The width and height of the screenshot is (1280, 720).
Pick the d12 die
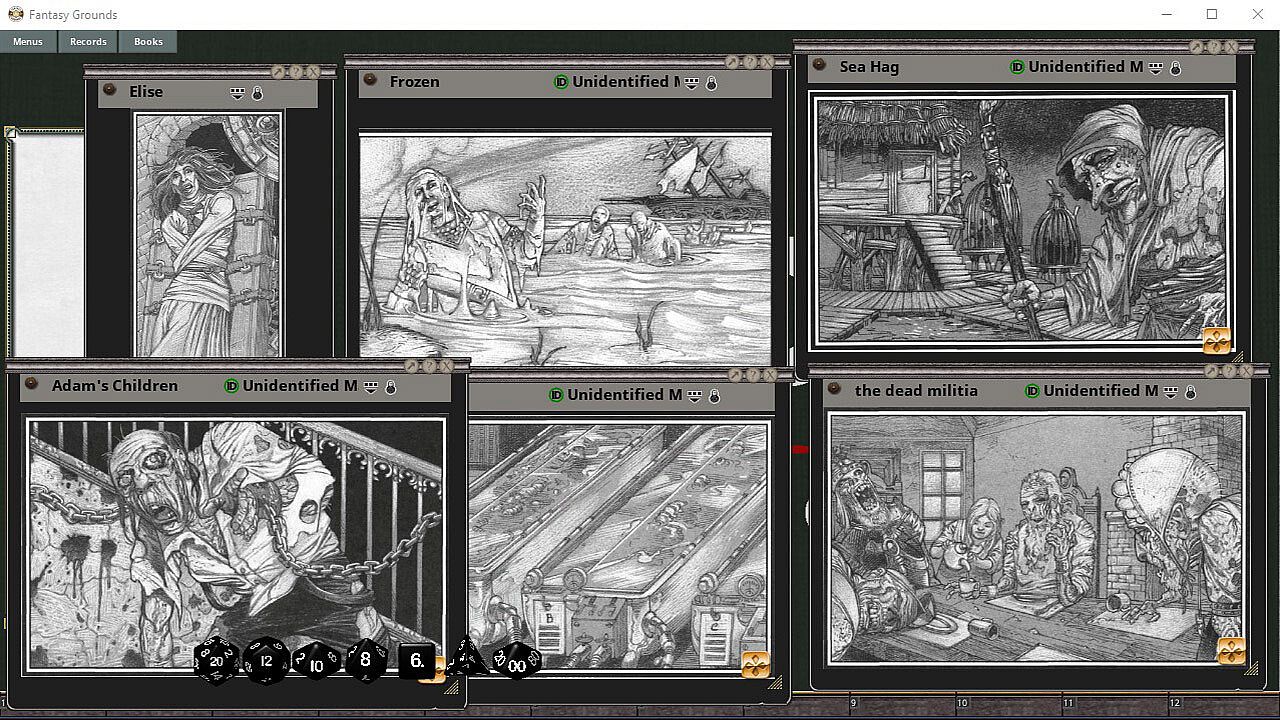coord(266,661)
